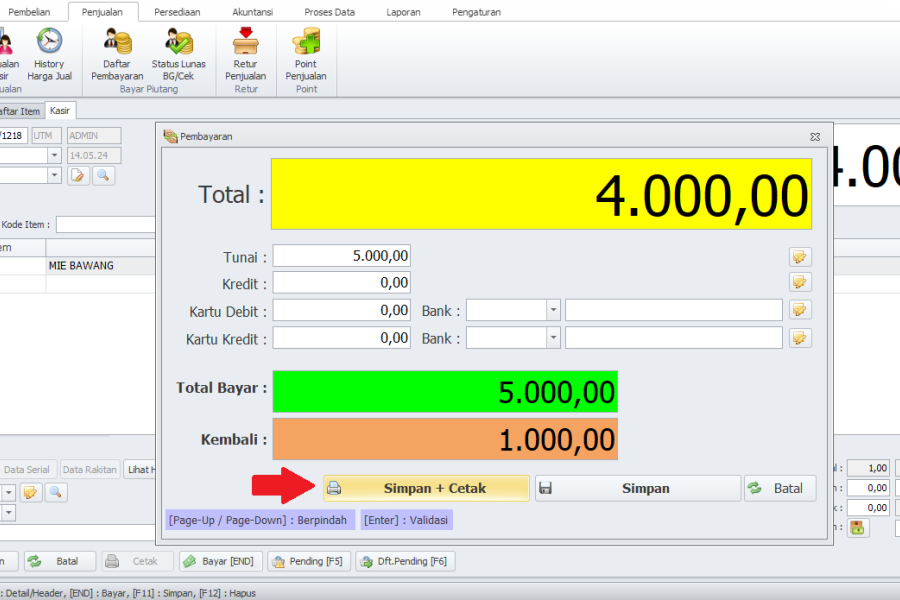Viewport: 900px width, 600px height.
Task: Open Proses Data ribbon tab
Action: pos(329,12)
